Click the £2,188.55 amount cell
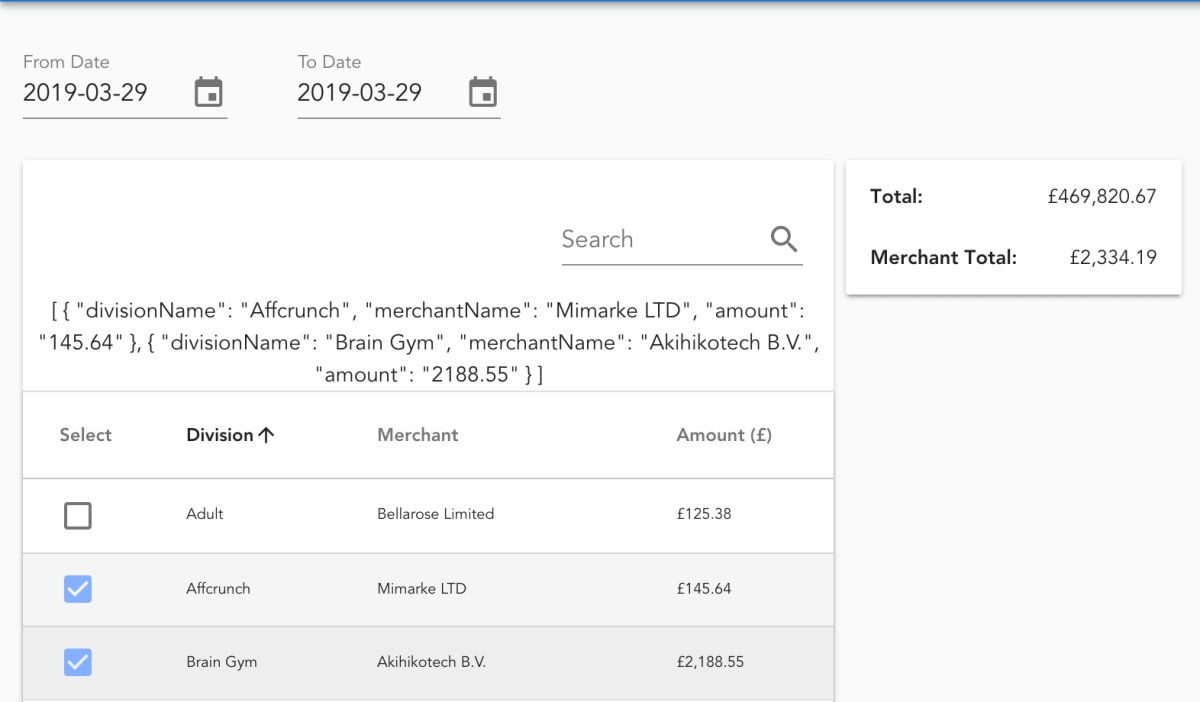 point(710,662)
